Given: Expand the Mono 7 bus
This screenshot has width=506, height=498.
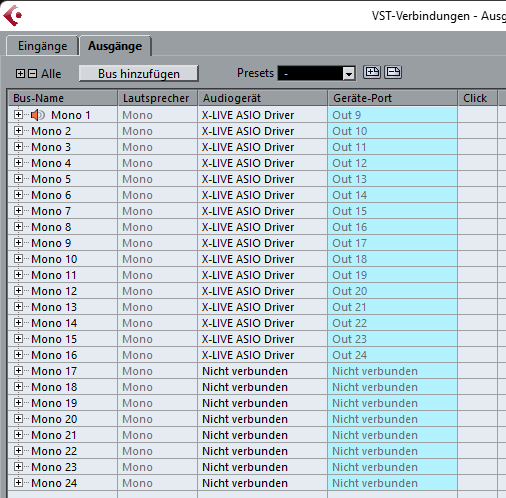Looking at the screenshot, I should [x=19, y=211].
